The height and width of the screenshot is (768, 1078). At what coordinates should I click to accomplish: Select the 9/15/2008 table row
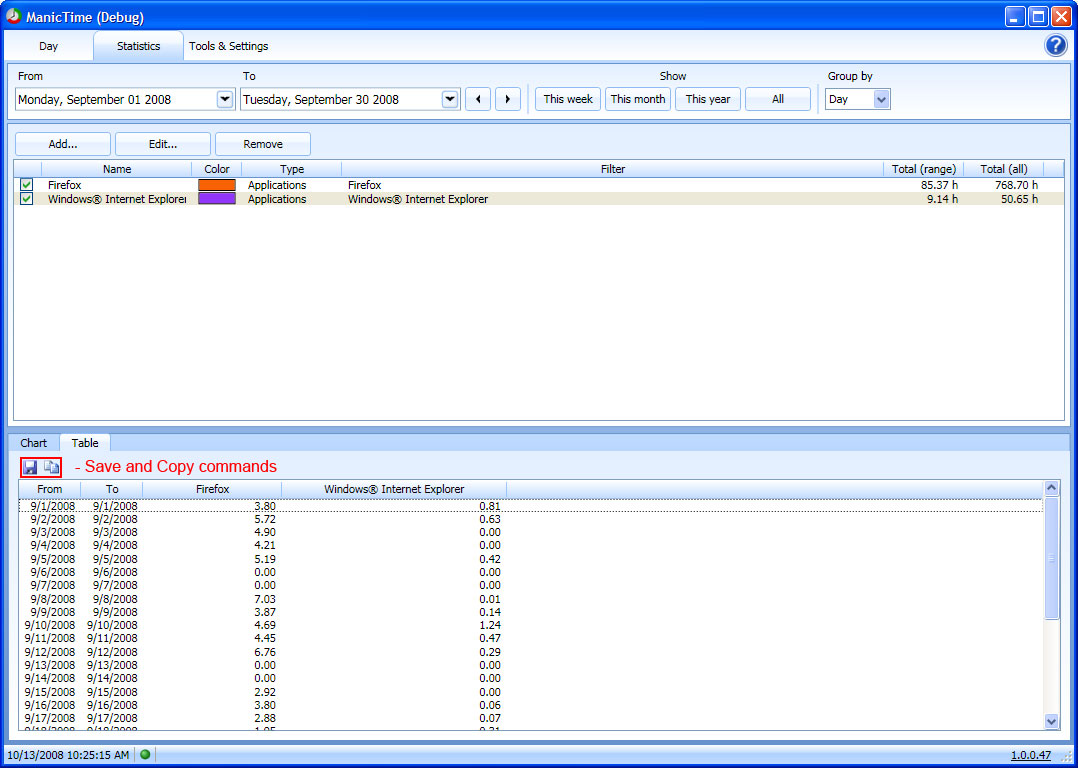click(531, 692)
